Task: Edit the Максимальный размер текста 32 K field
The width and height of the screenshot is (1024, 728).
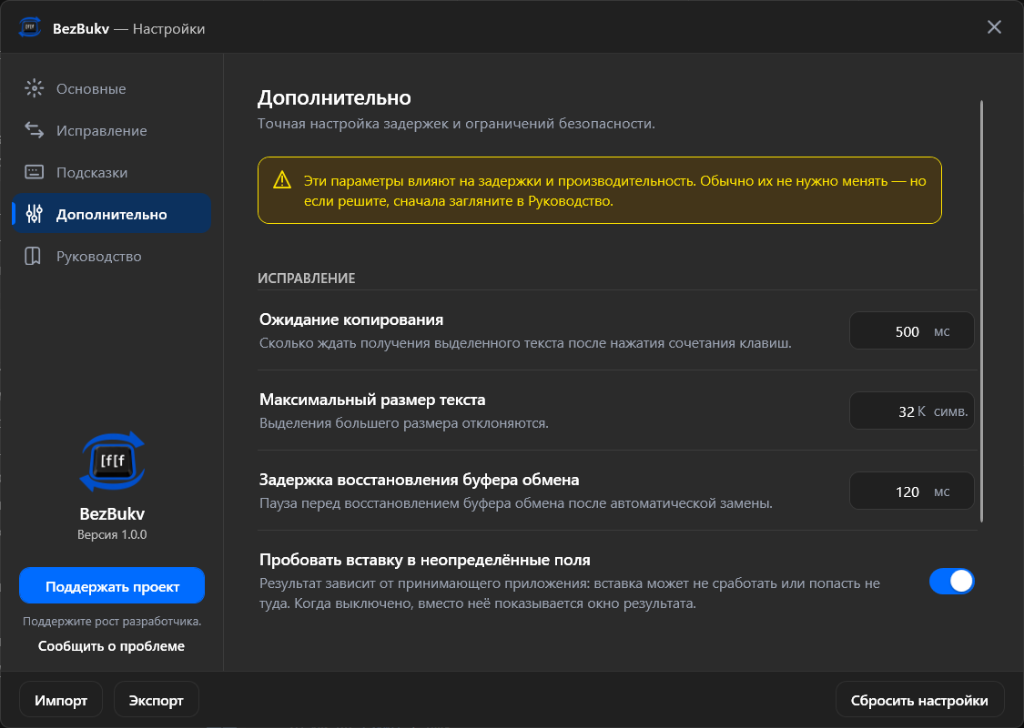Action: [912, 411]
